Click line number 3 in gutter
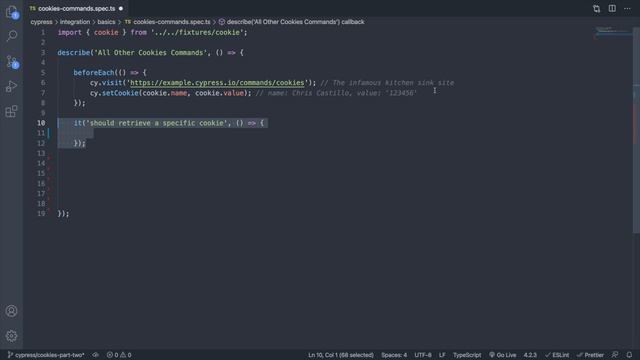This screenshot has width=640, height=360. coord(43,53)
